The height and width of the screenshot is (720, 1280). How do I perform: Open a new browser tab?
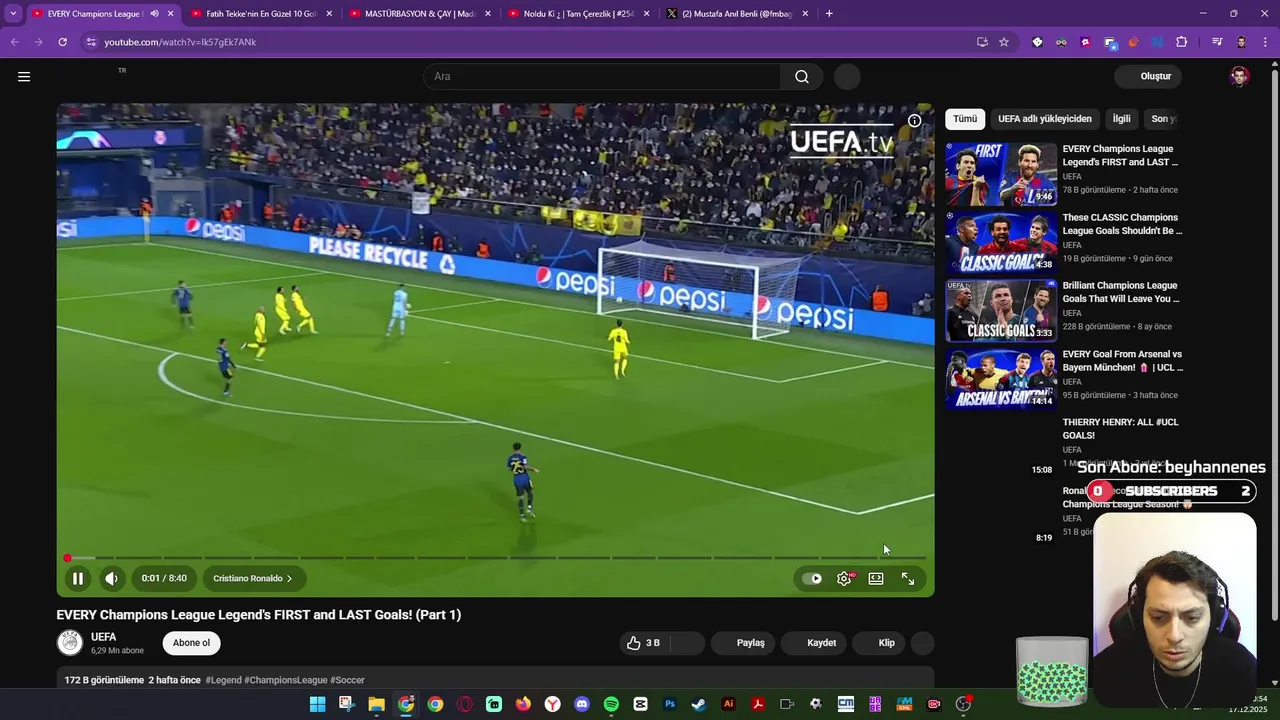pyautogui.click(x=829, y=14)
